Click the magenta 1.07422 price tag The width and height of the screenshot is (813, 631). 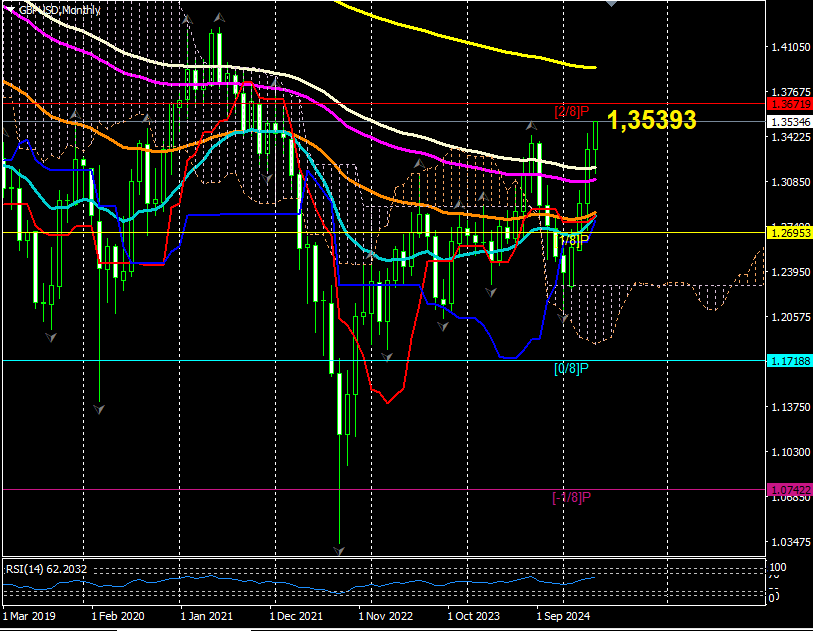(x=789, y=489)
